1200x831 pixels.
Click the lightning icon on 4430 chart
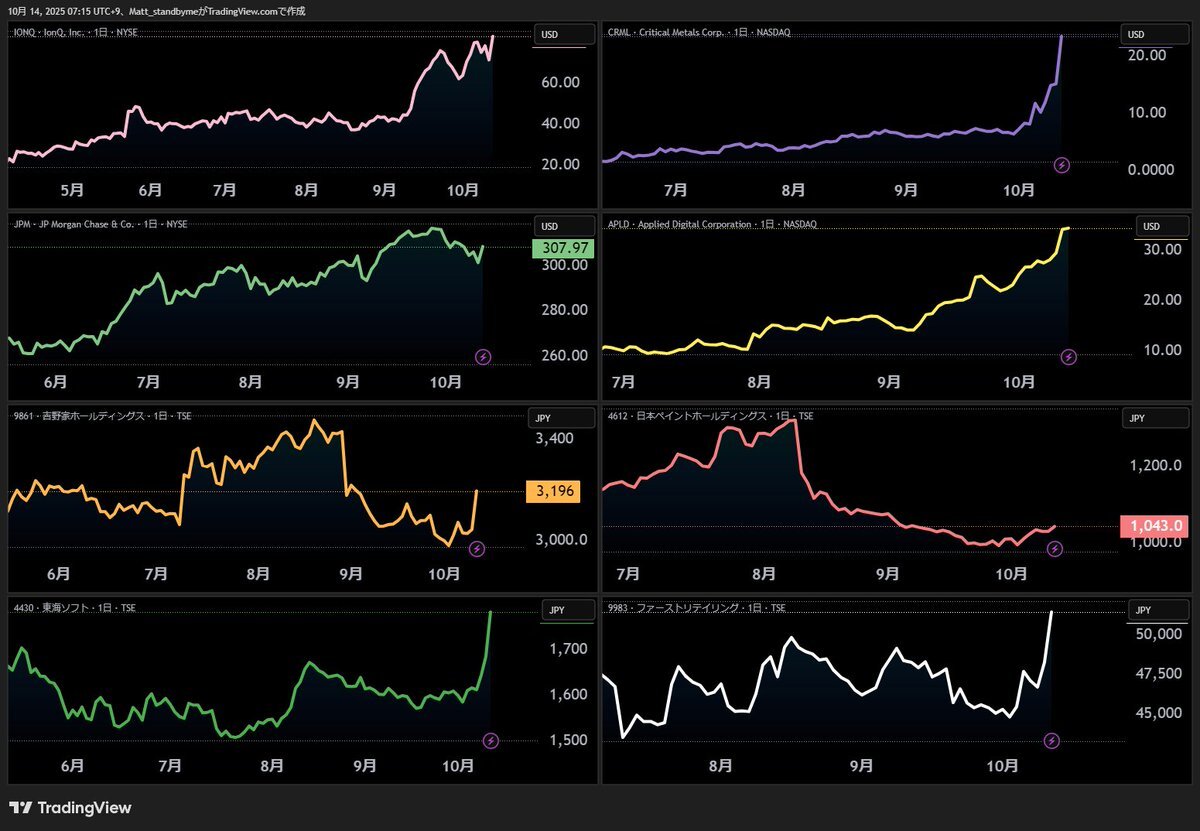[490, 740]
